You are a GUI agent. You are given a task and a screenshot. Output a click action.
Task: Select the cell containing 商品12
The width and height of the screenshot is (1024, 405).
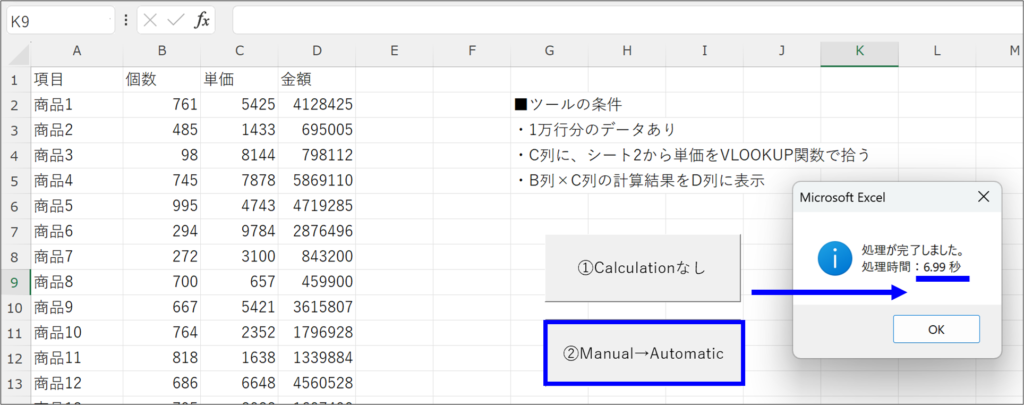pyautogui.click(x=76, y=383)
